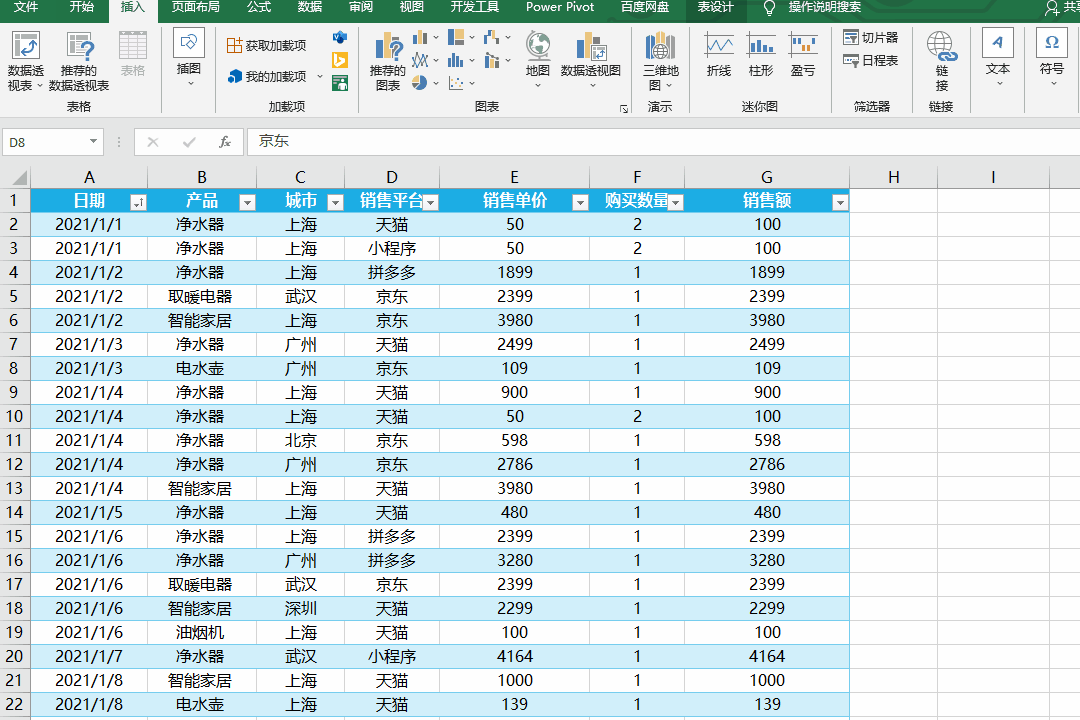Open filter dropdown for 产品 column header
This screenshot has height=720, width=1080.
pos(247,202)
